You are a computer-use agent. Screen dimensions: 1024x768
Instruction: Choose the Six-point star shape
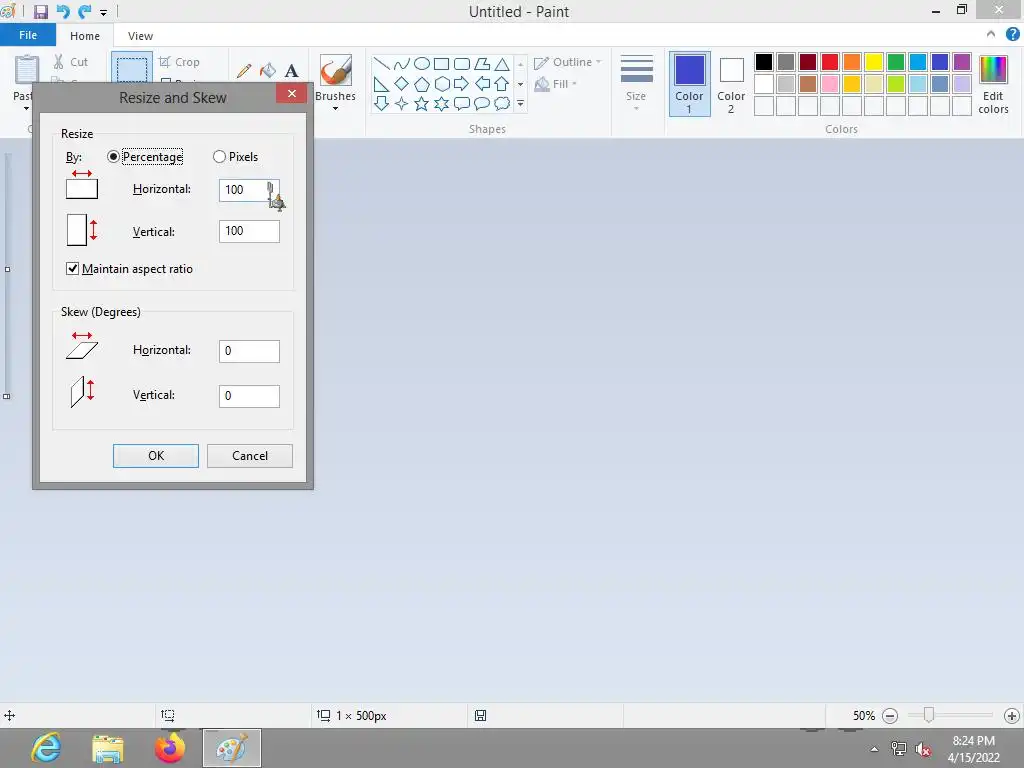pos(442,103)
